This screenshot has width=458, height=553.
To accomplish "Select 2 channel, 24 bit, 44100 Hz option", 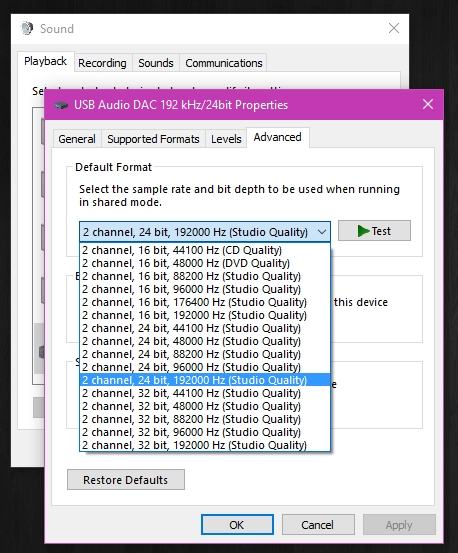I will [205, 328].
